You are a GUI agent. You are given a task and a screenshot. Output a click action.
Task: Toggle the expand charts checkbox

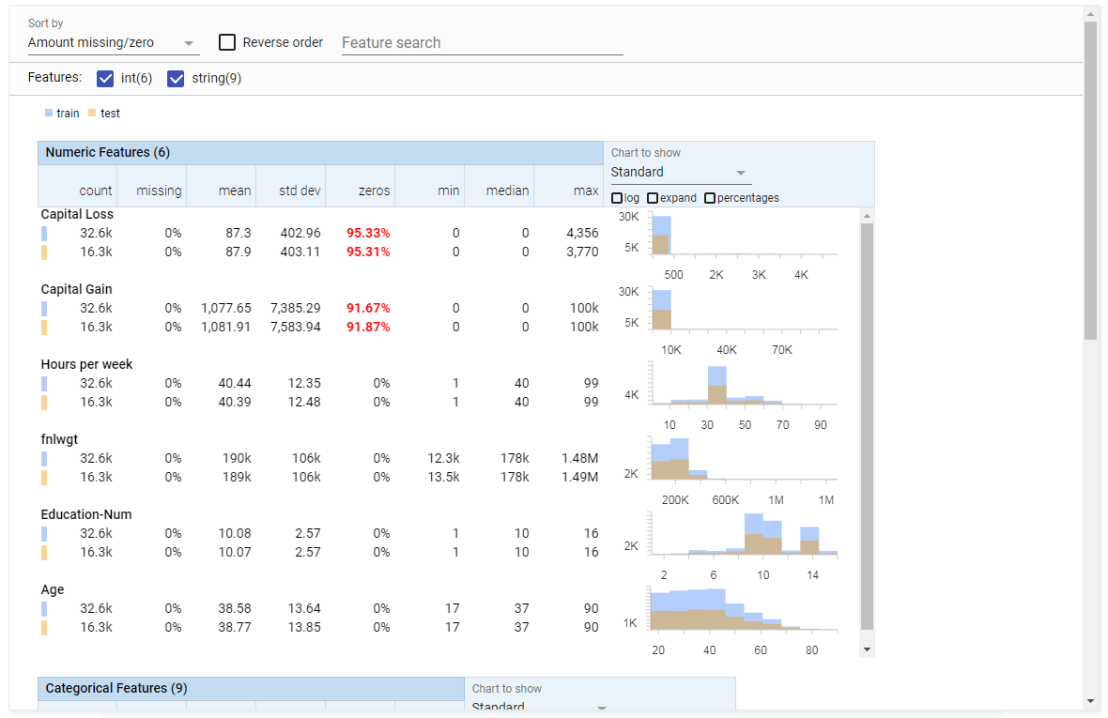pyautogui.click(x=653, y=198)
